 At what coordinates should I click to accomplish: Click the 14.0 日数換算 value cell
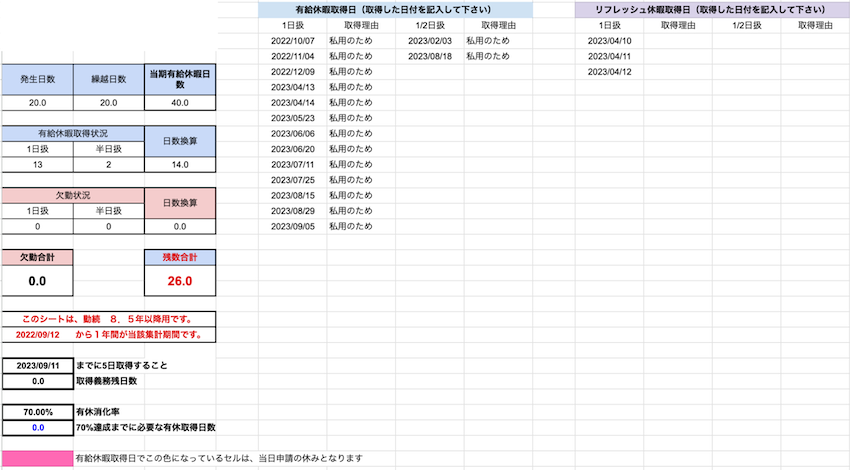coord(179,164)
